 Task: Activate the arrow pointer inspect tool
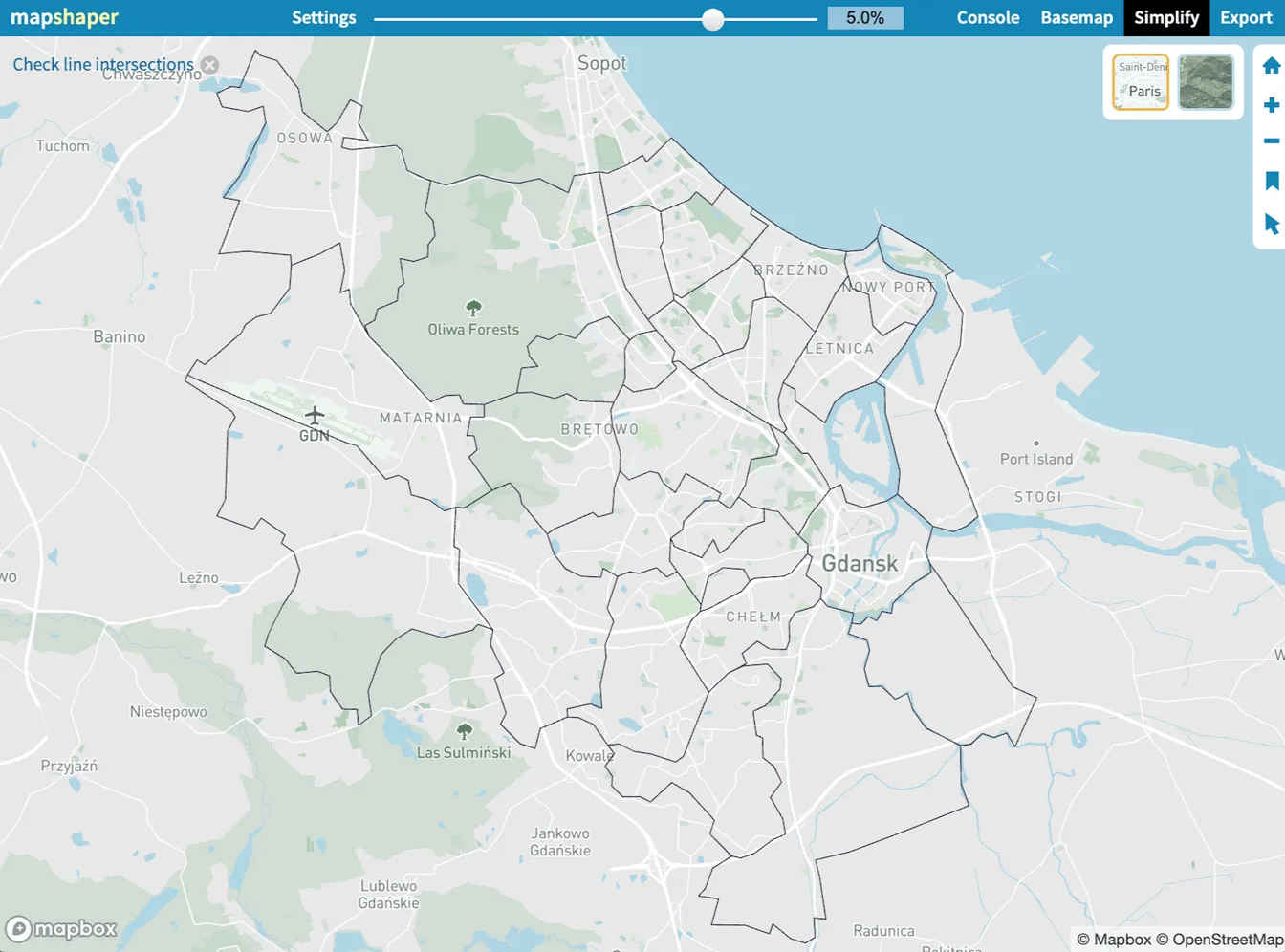(1272, 225)
